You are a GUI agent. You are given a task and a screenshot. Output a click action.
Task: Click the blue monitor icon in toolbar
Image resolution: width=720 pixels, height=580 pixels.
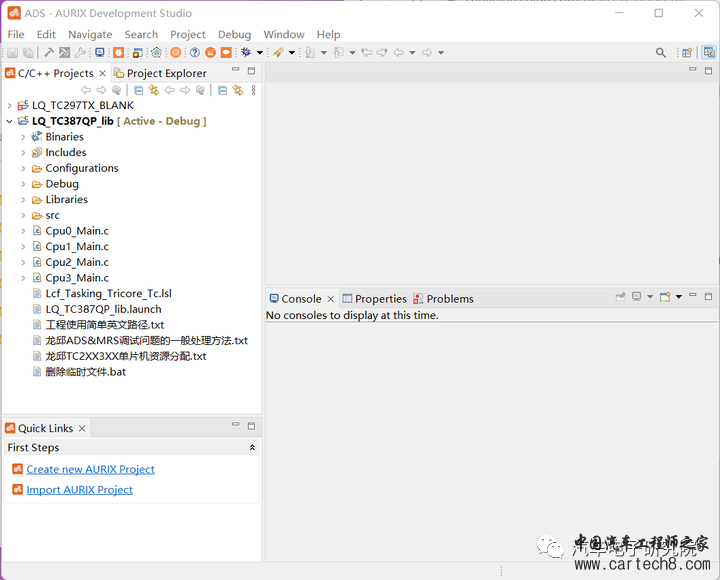(100, 52)
